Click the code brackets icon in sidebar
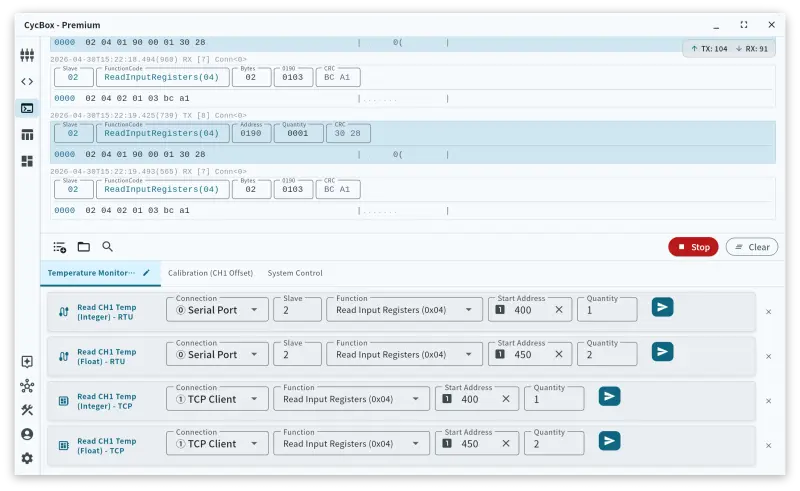This screenshot has height=491, width=800. [x=27, y=81]
